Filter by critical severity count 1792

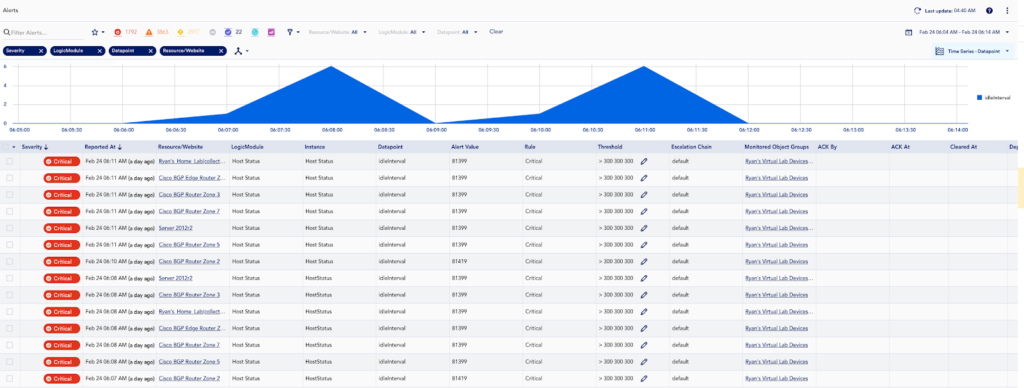coord(125,31)
